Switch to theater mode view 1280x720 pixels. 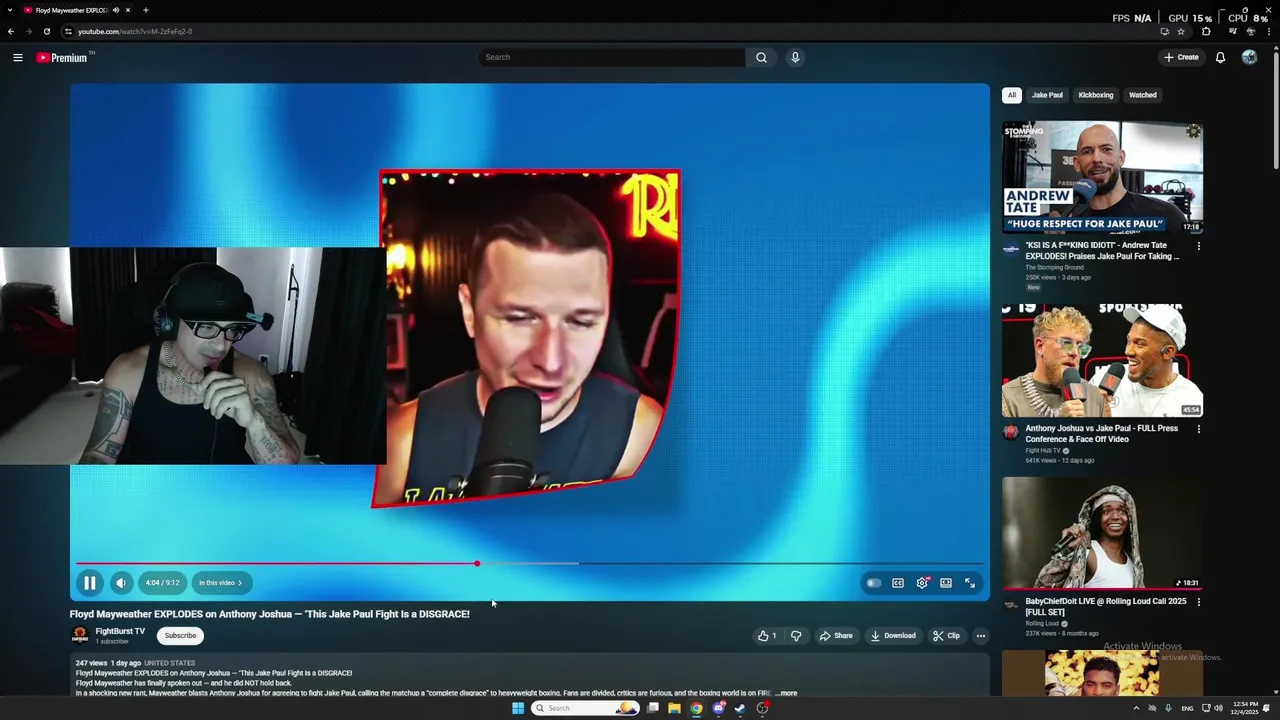click(x=946, y=583)
